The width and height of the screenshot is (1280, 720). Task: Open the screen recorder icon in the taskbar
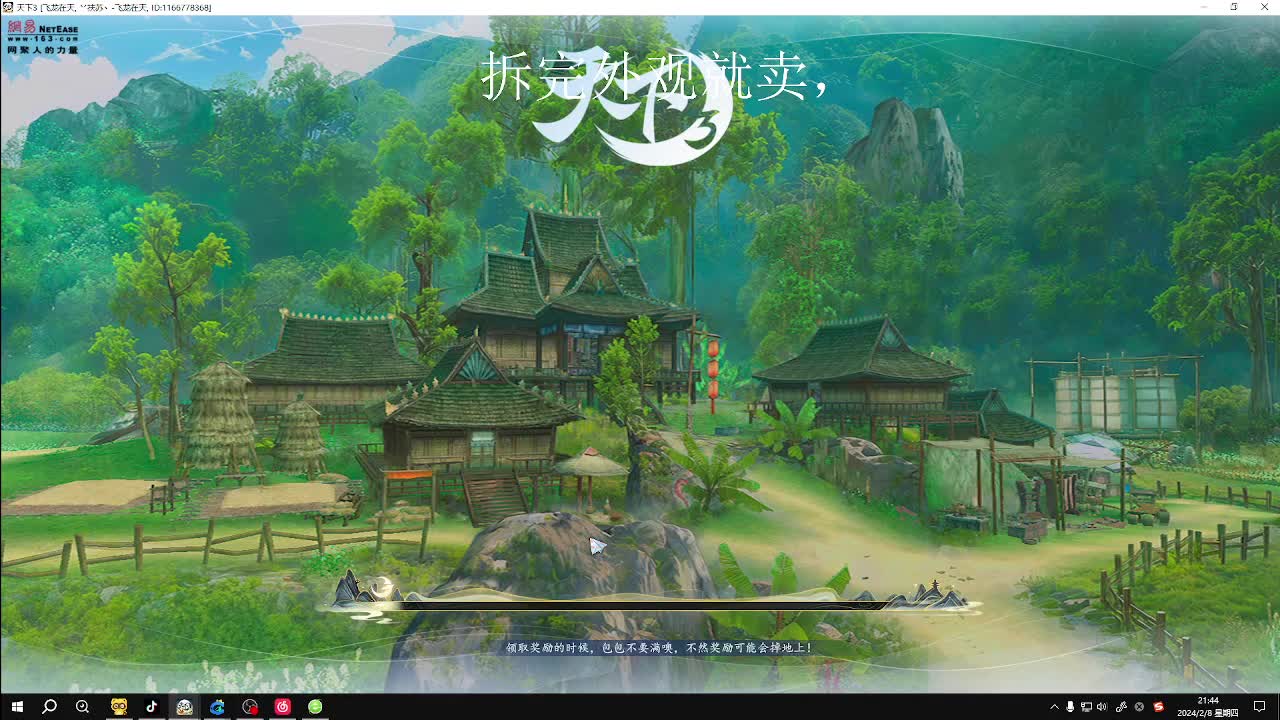[250, 707]
